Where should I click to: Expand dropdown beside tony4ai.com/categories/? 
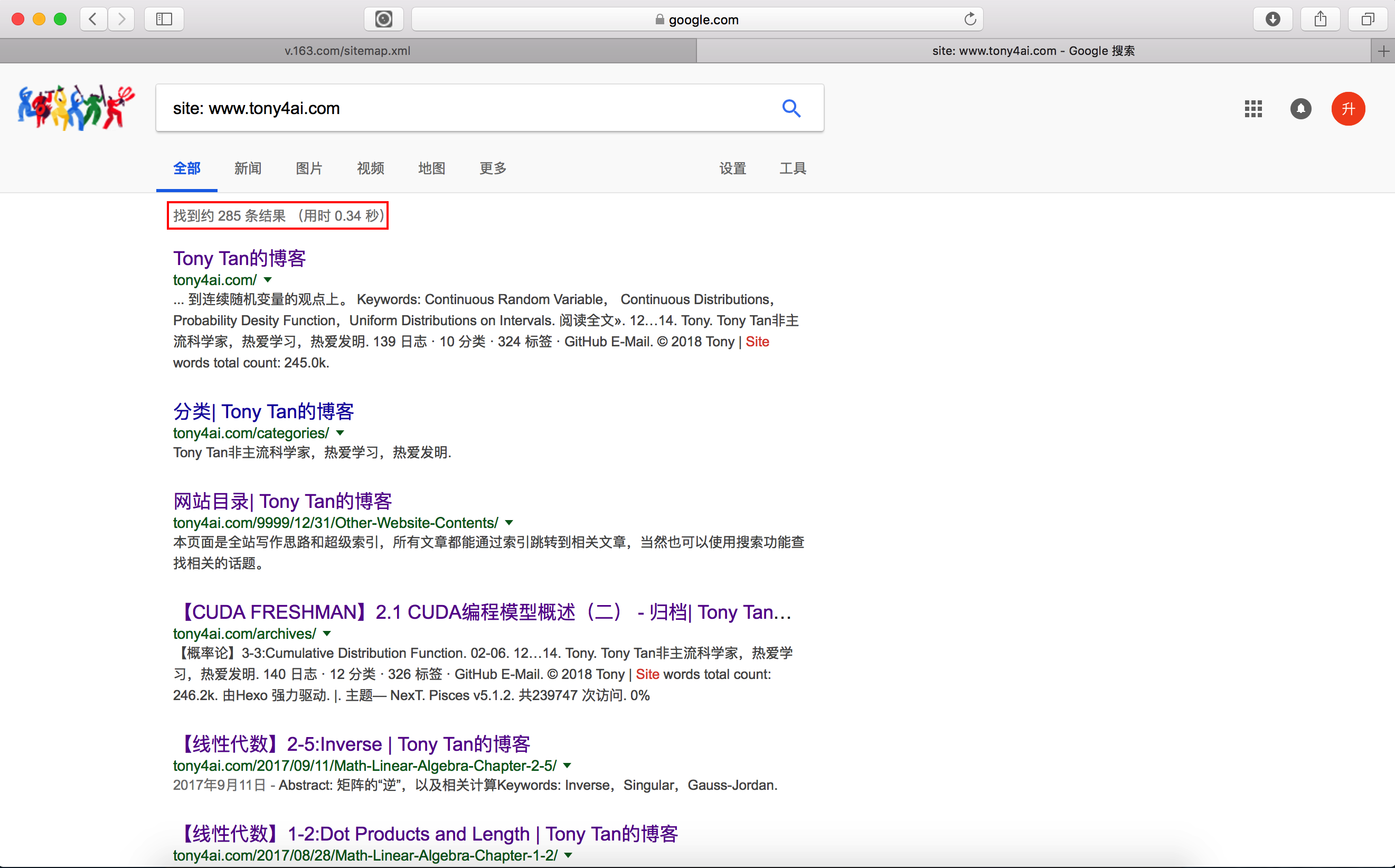click(340, 433)
